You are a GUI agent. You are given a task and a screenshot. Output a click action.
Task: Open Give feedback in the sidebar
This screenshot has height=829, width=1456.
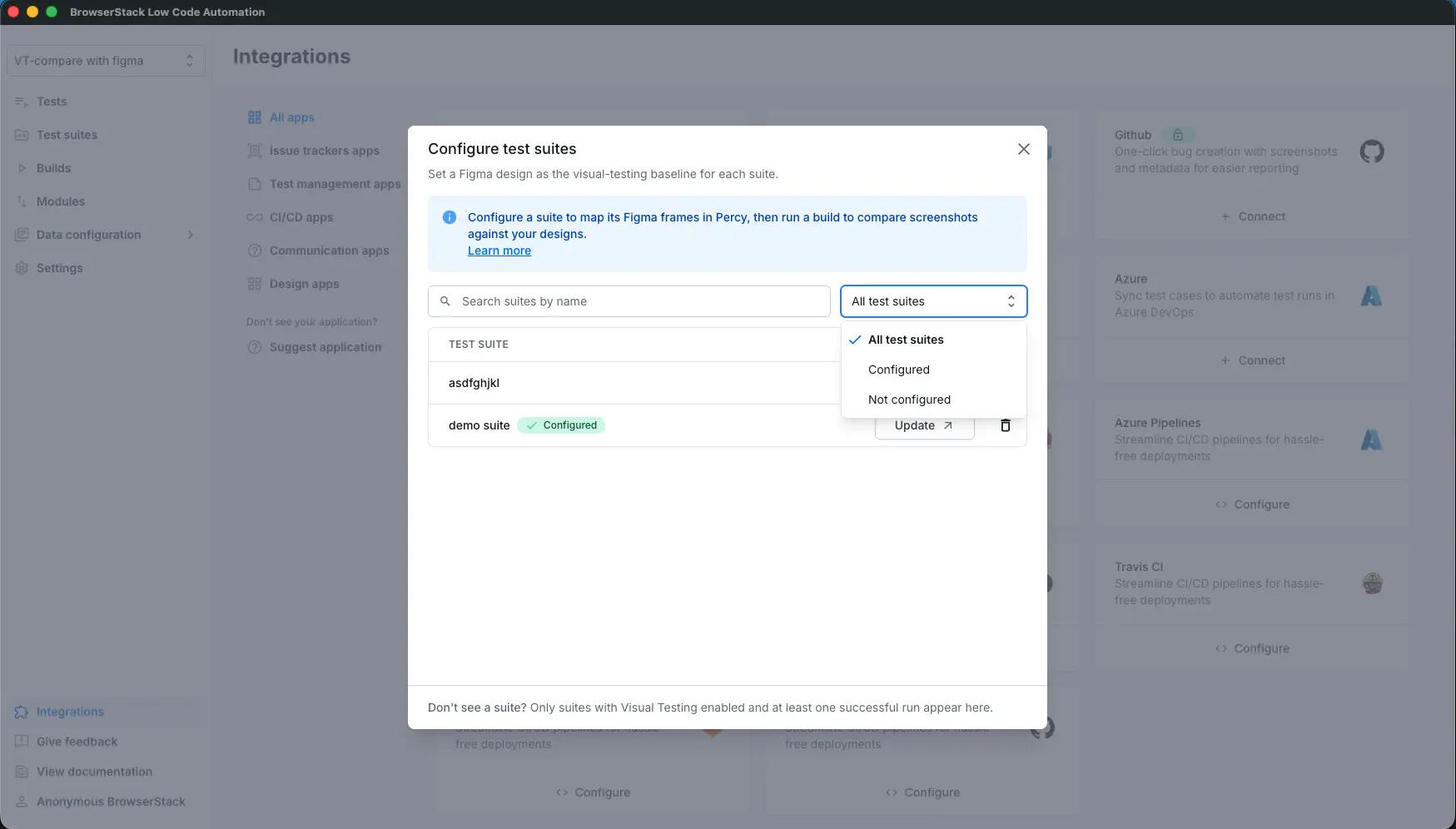pyautogui.click(x=77, y=742)
